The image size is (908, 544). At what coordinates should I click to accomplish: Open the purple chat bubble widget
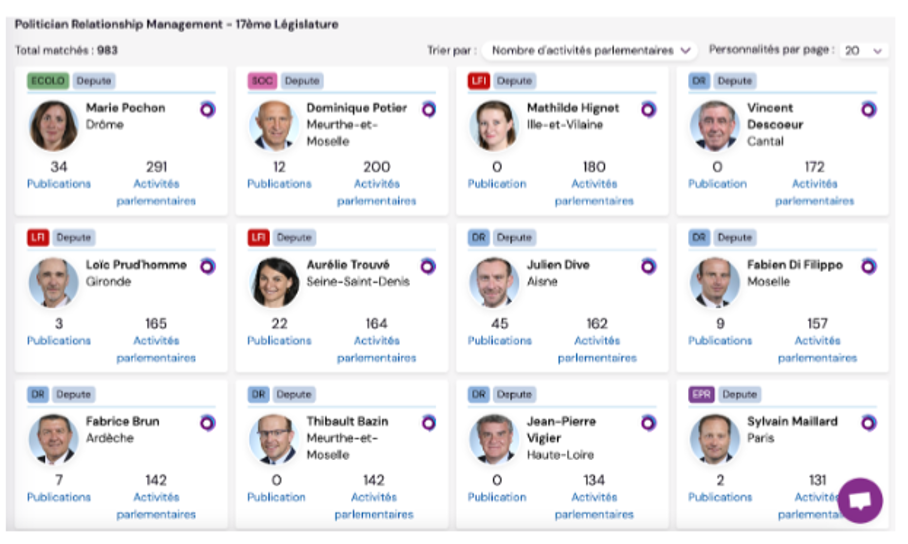point(860,500)
